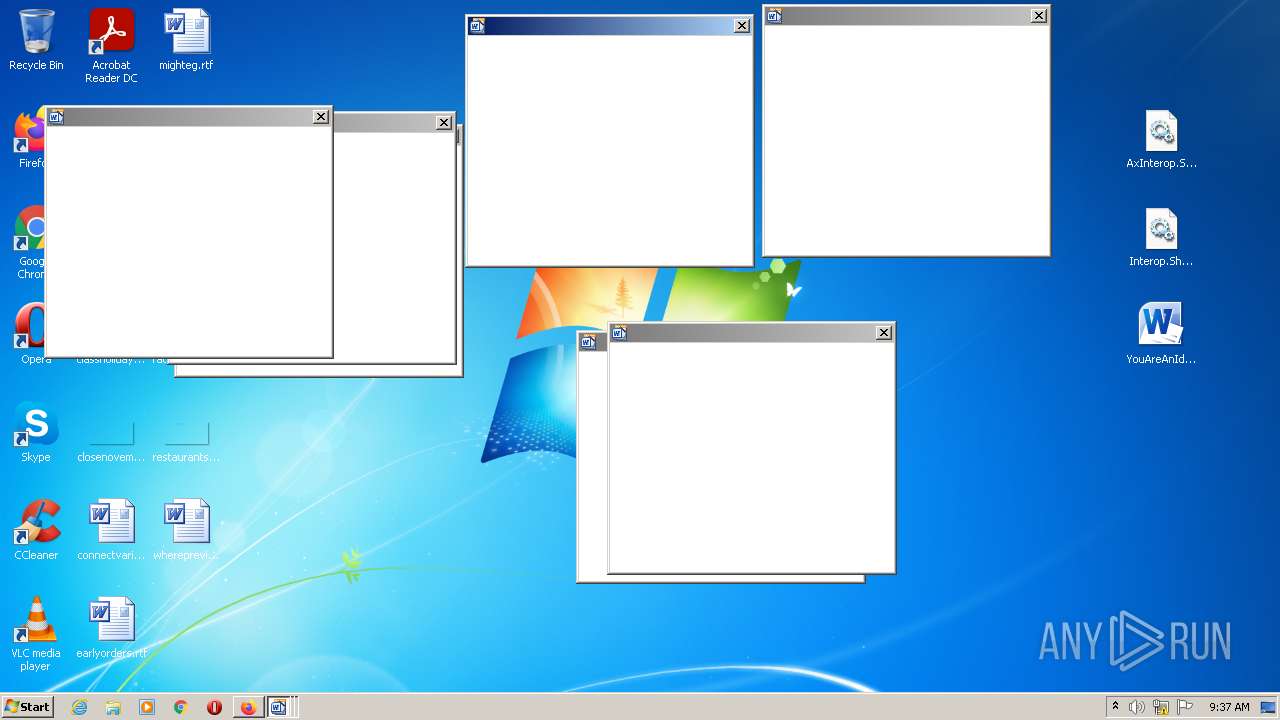Select the earlyorder.rtf document icon
The height and width of the screenshot is (720, 1280).
click(111, 628)
